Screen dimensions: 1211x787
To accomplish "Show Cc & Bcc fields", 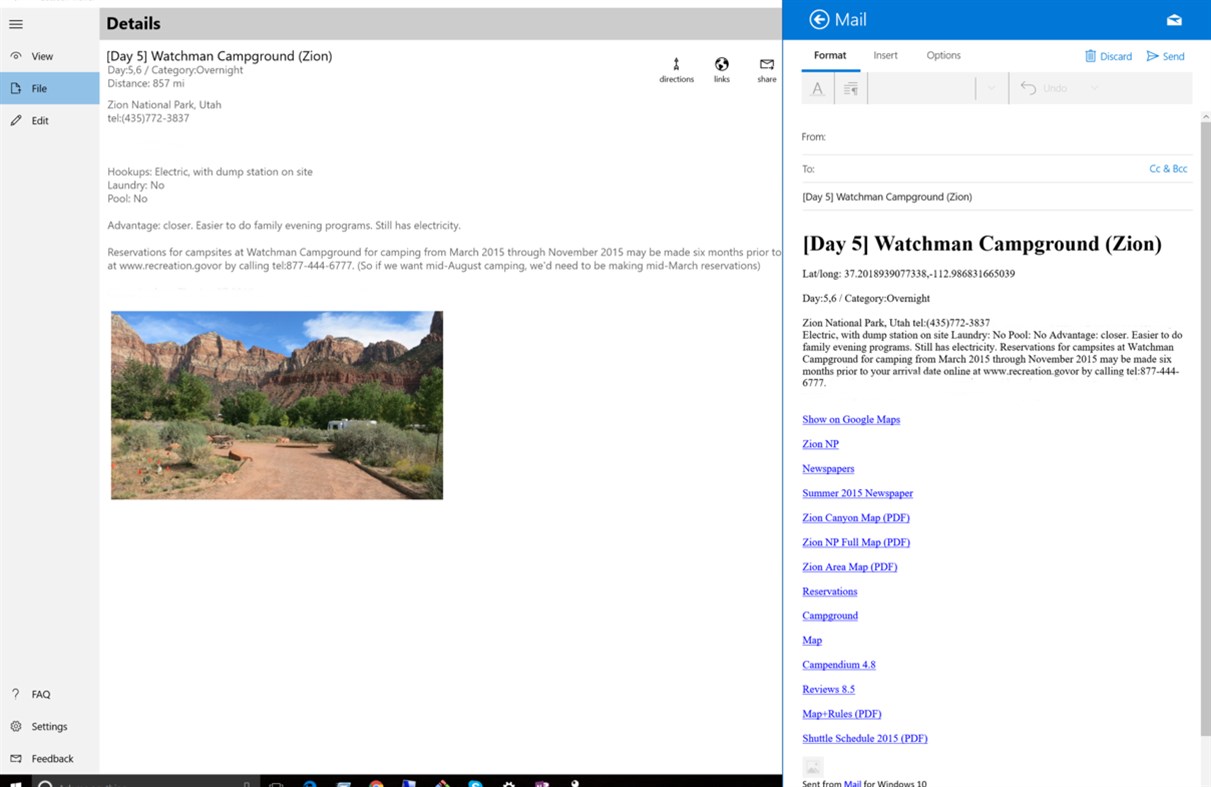I will 1168,169.
